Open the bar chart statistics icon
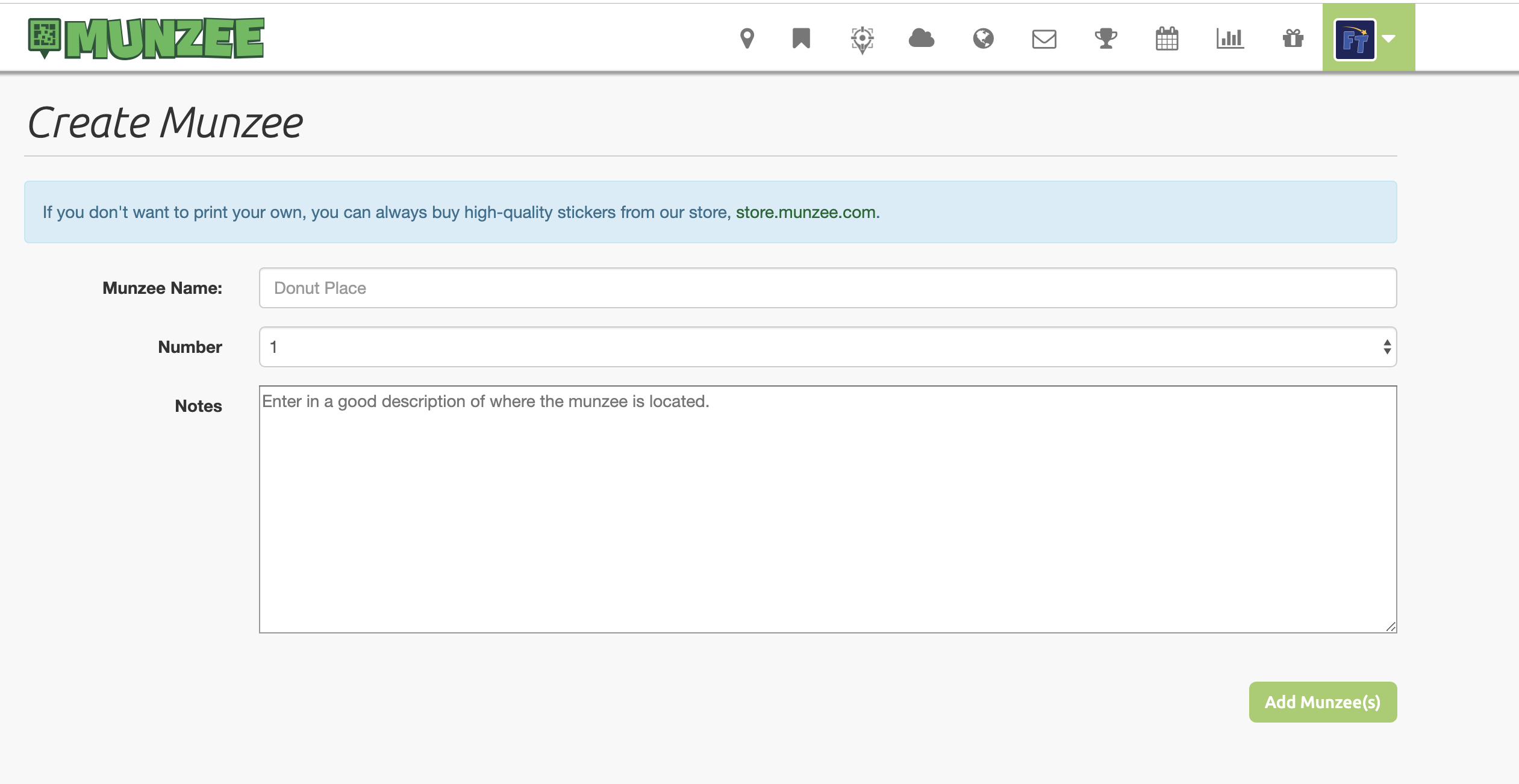Image resolution: width=1519 pixels, height=784 pixels. click(x=1230, y=39)
